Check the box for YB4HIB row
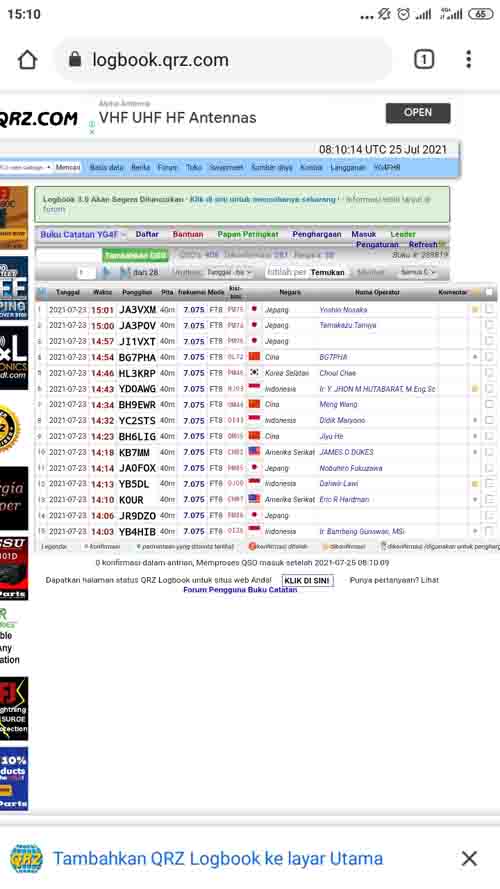The height and width of the screenshot is (889, 500). coord(489,531)
